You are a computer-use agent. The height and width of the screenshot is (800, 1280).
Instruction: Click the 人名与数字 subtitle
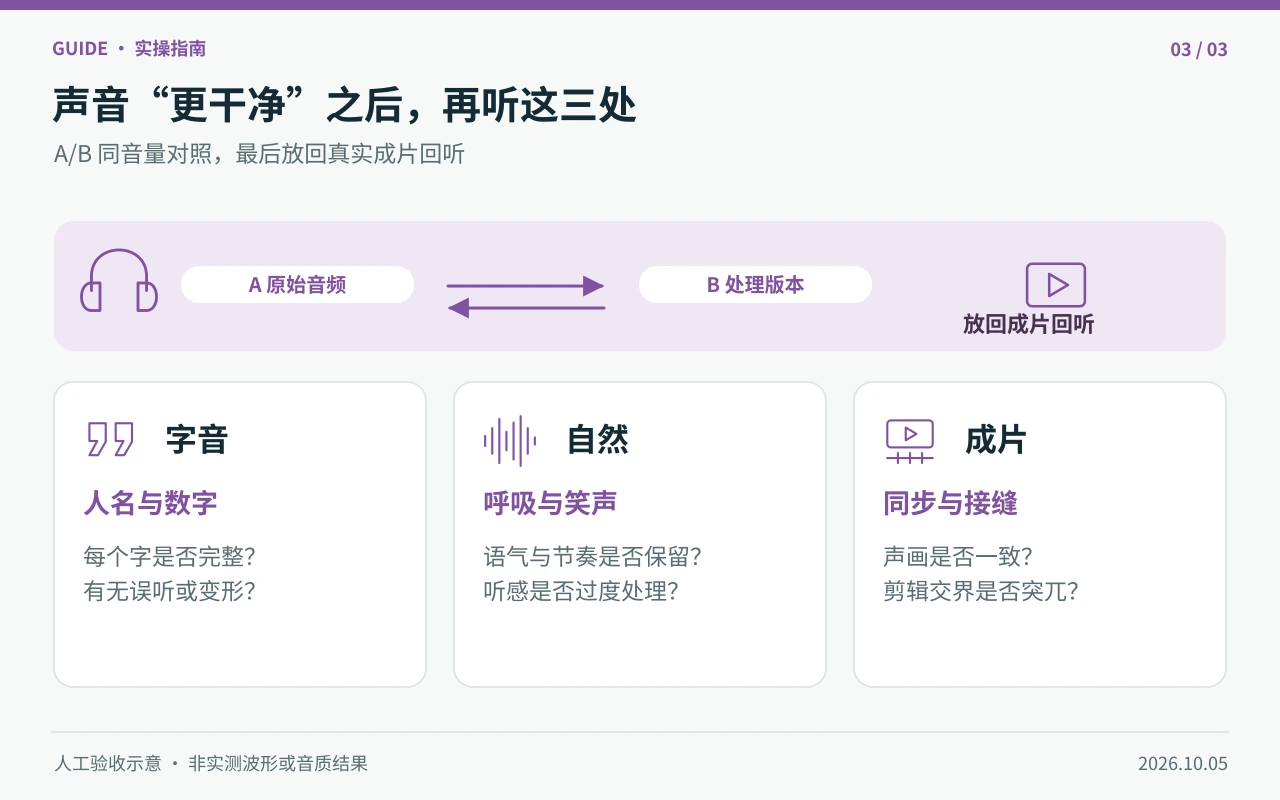coord(151,503)
